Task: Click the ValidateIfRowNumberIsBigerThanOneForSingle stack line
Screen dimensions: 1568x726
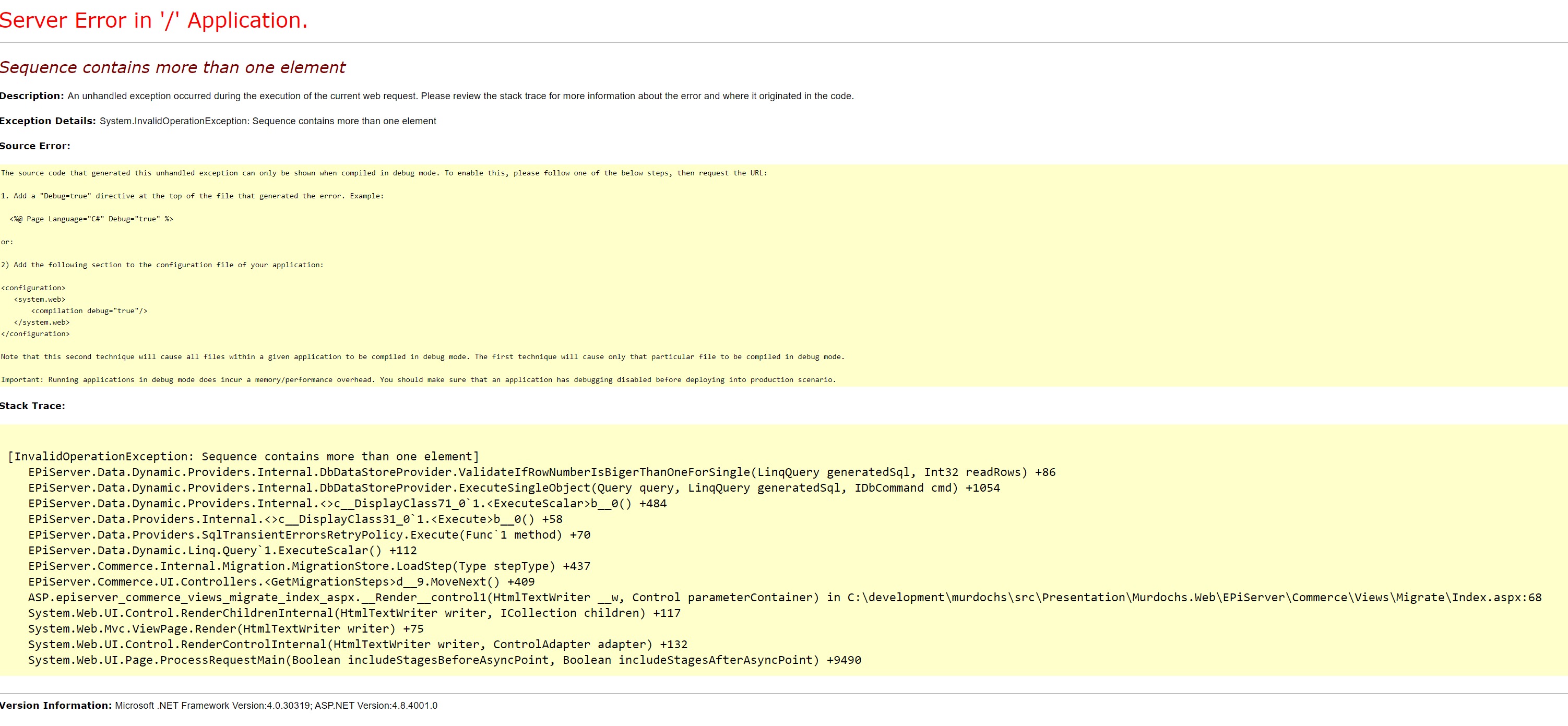Action: pos(542,472)
